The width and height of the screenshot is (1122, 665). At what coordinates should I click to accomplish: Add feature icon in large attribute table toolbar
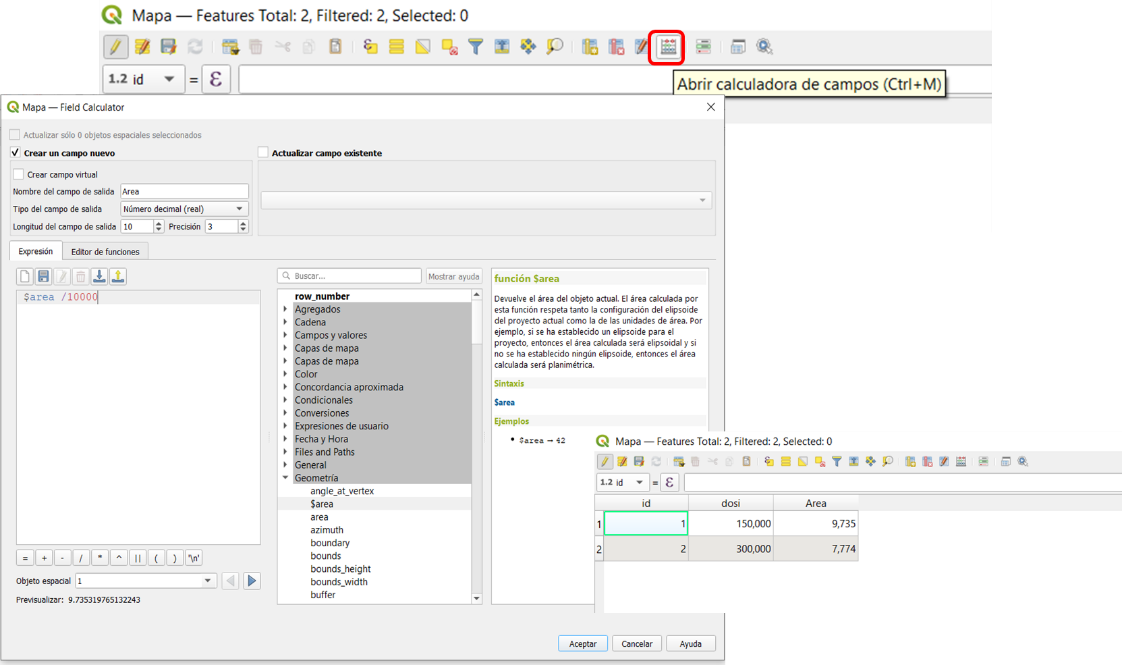(x=230, y=47)
